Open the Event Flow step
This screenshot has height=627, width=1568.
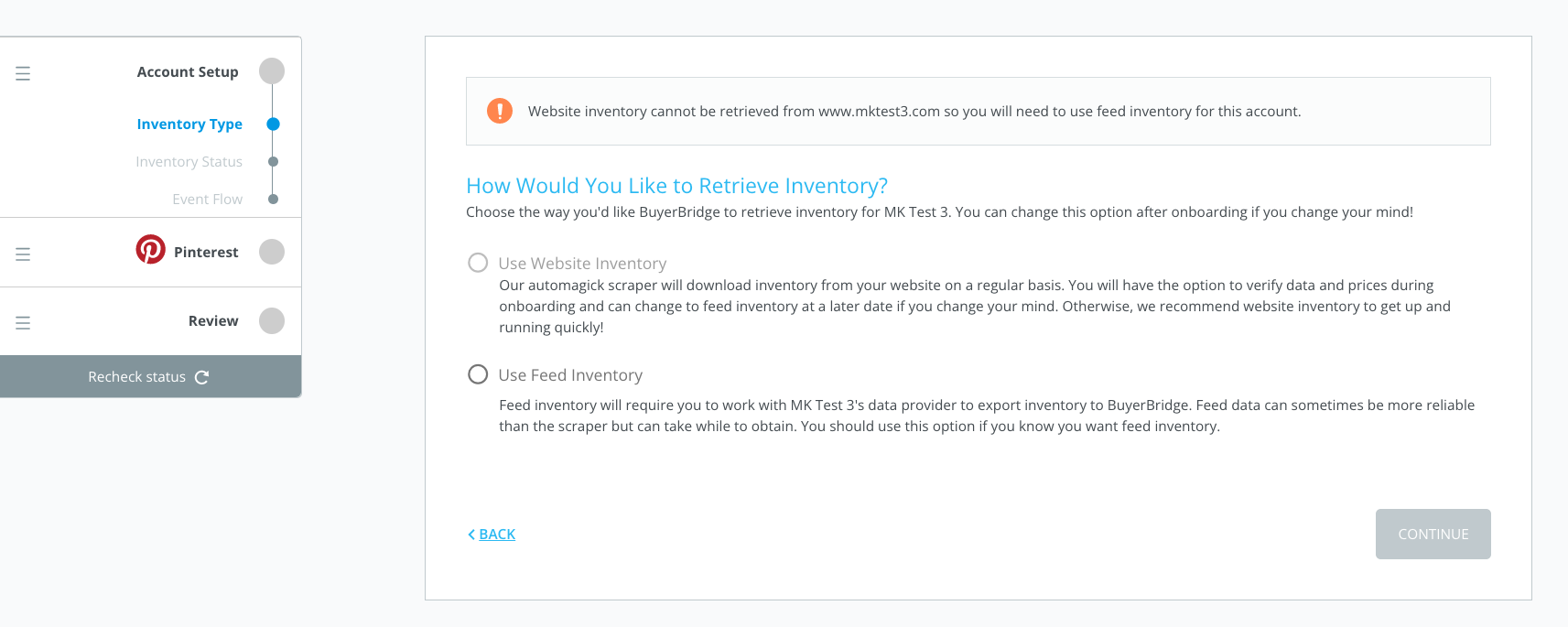(208, 200)
